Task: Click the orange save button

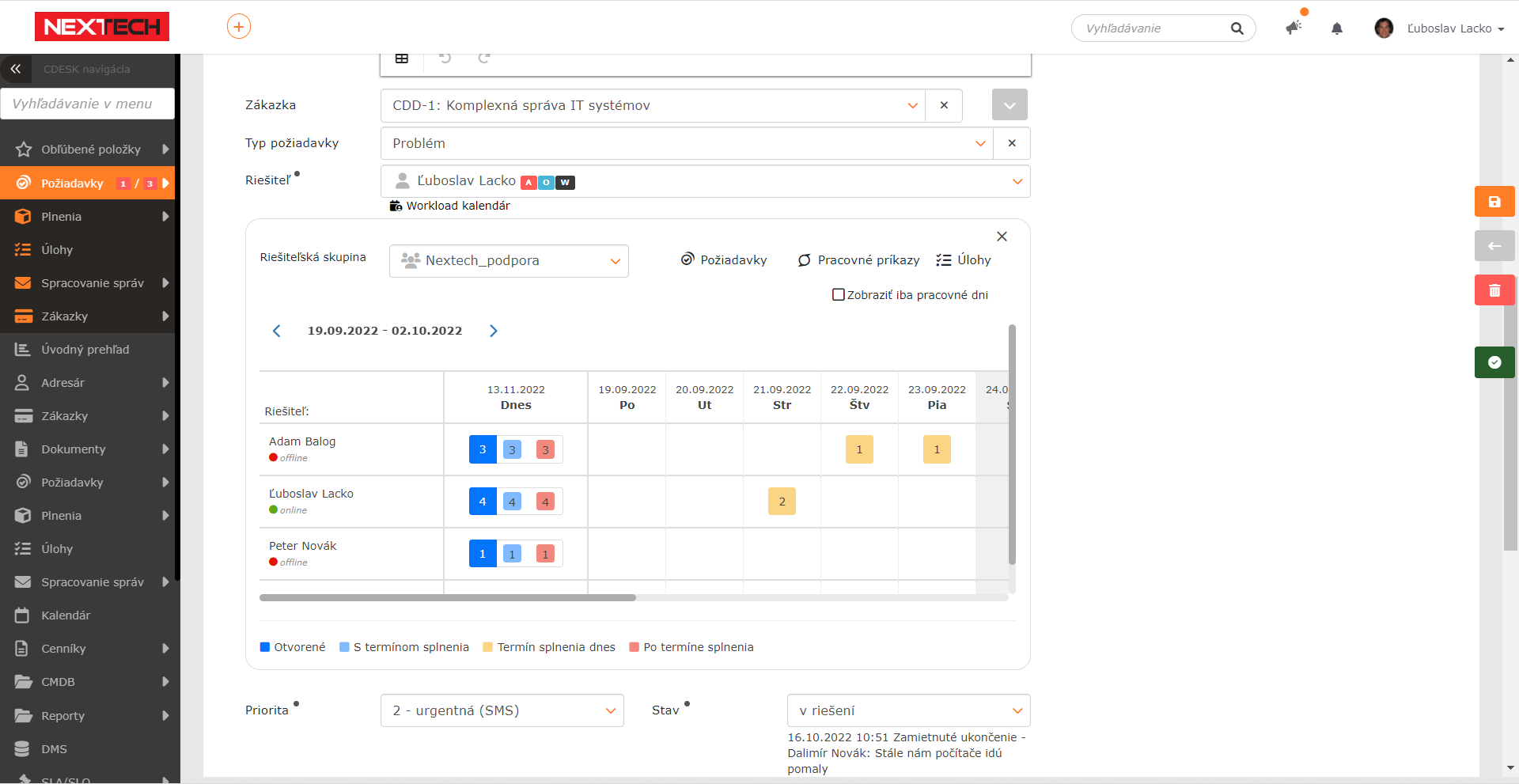Action: pos(1494,202)
